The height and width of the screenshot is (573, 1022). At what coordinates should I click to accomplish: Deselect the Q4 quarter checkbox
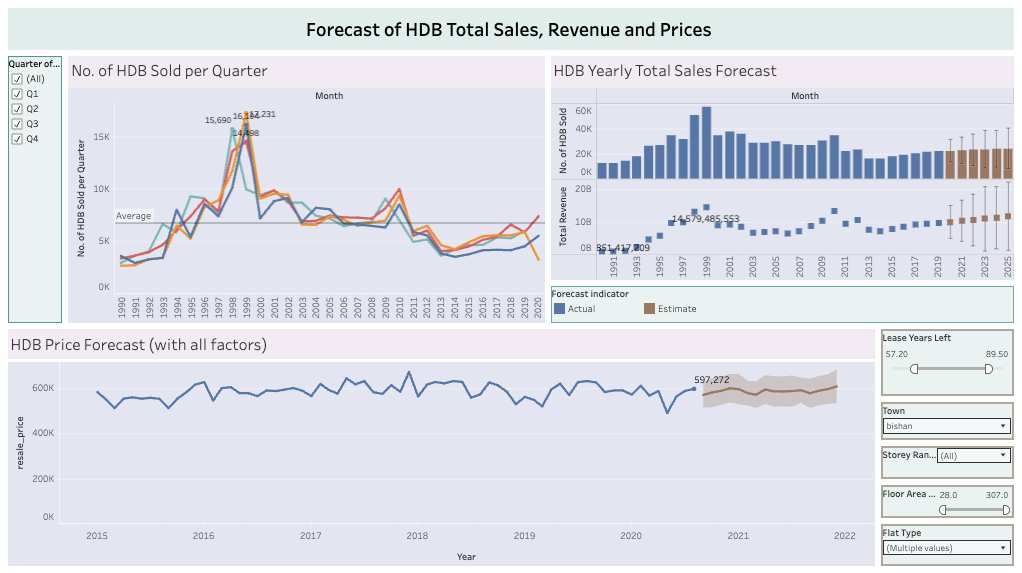tap(17, 139)
